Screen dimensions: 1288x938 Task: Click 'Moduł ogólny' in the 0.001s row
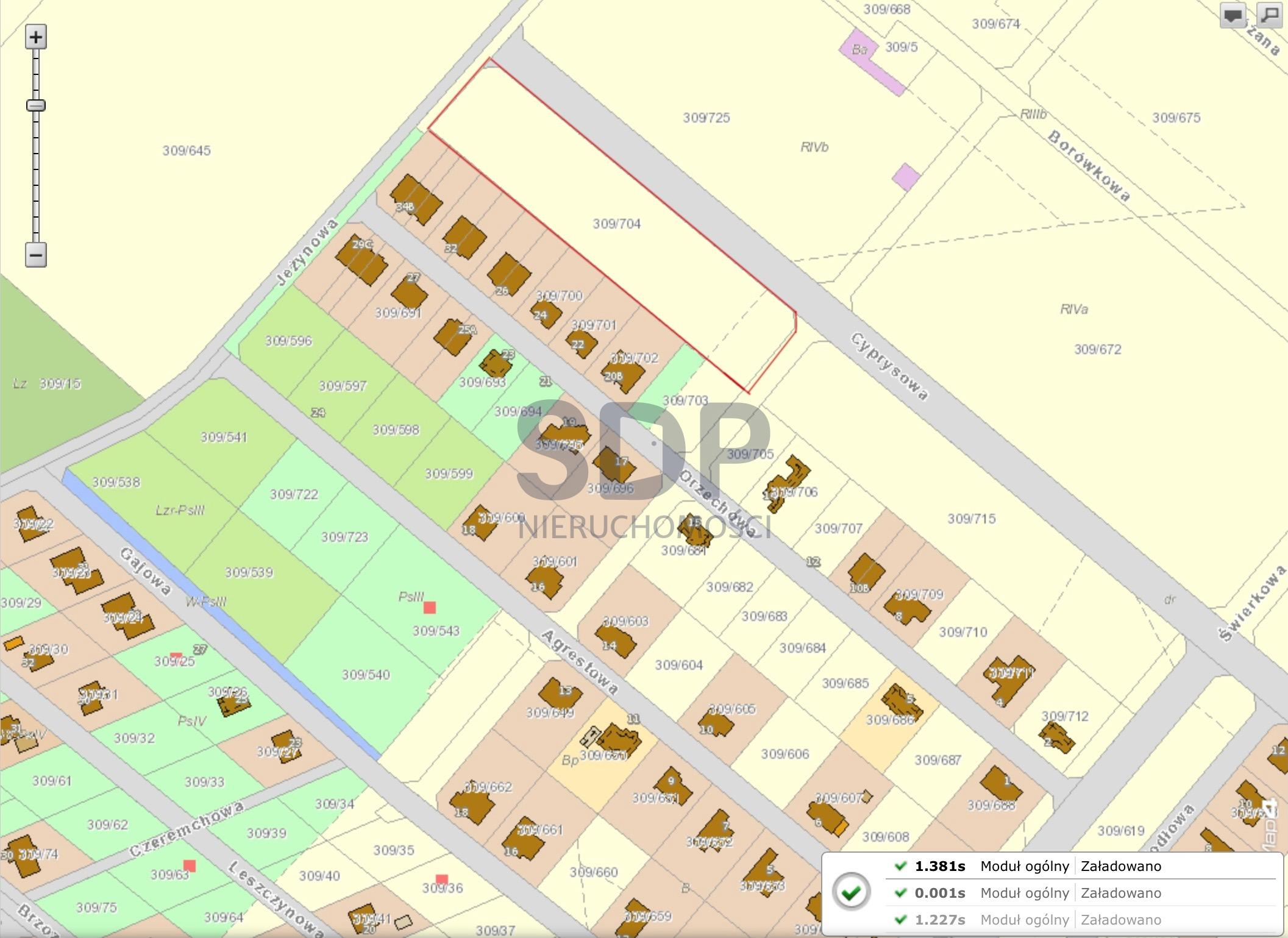pos(1025,893)
